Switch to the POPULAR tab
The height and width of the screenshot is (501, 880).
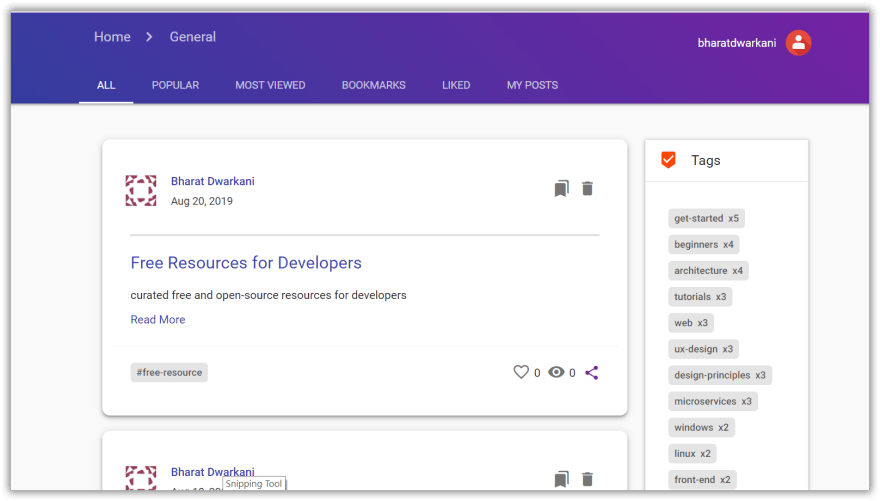pyautogui.click(x=175, y=85)
